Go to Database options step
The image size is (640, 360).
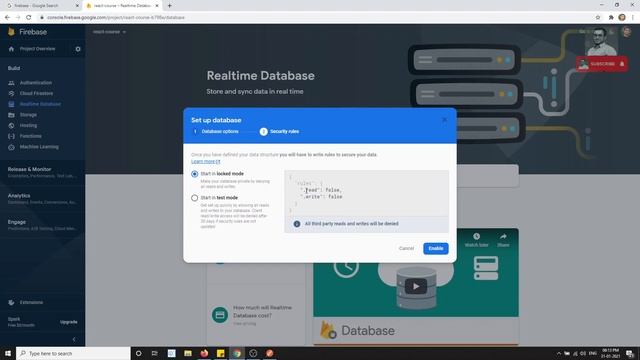[215, 131]
